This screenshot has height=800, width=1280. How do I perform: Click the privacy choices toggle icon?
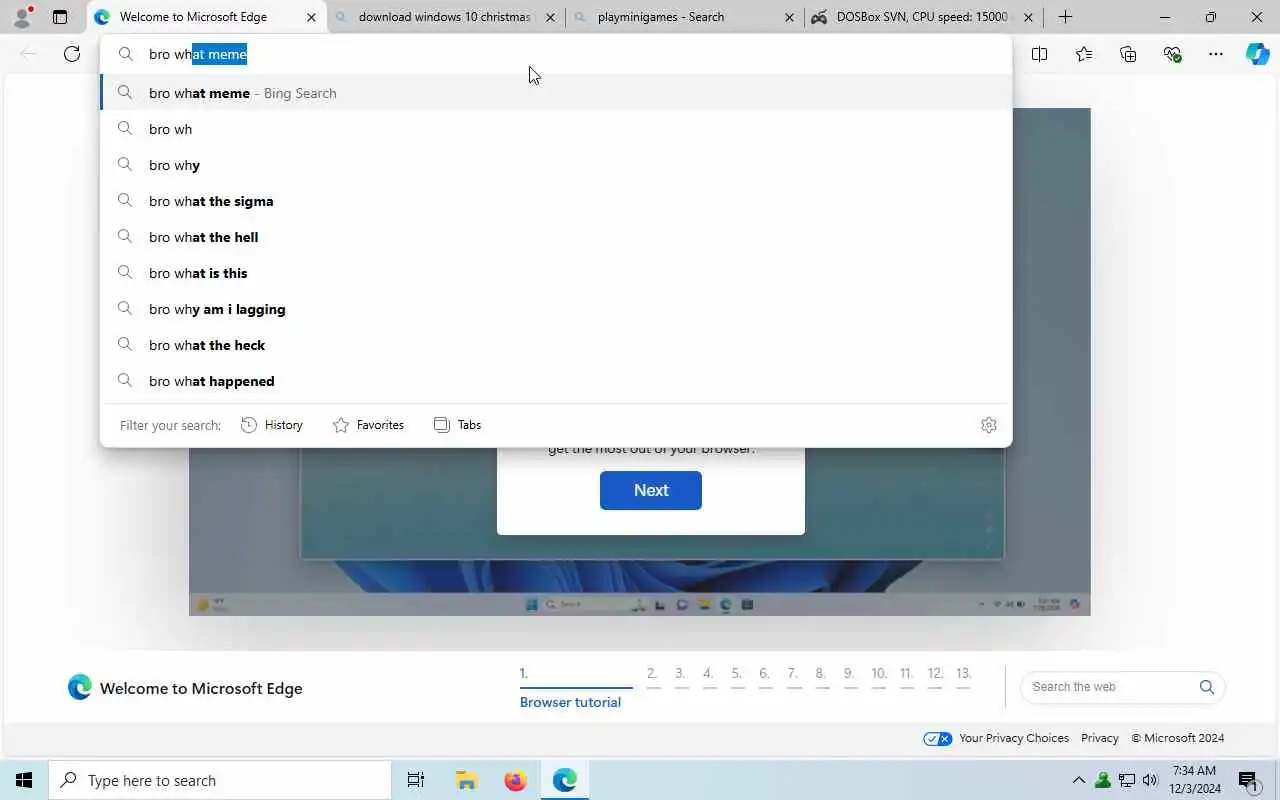tap(938, 738)
